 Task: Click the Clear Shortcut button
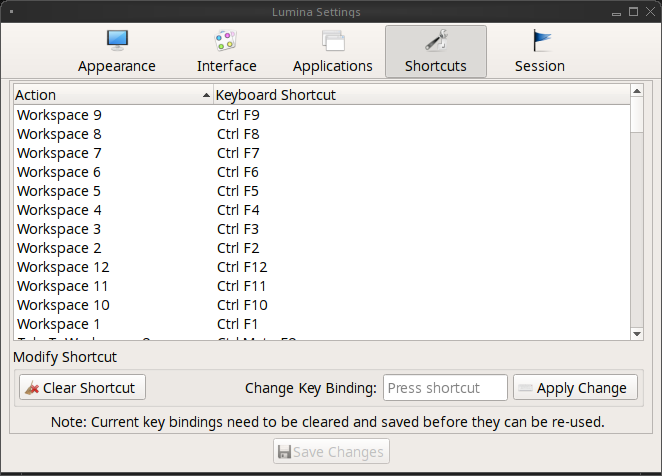point(82,387)
